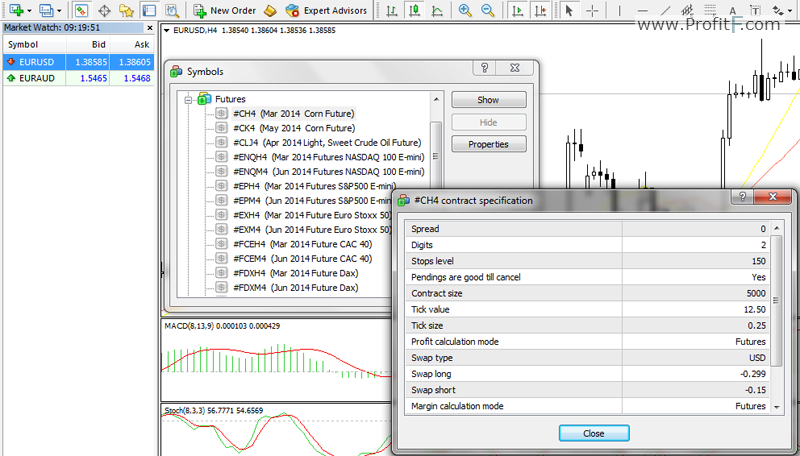Select the text drawing tool (A)
The image size is (800, 456).
click(x=733, y=10)
